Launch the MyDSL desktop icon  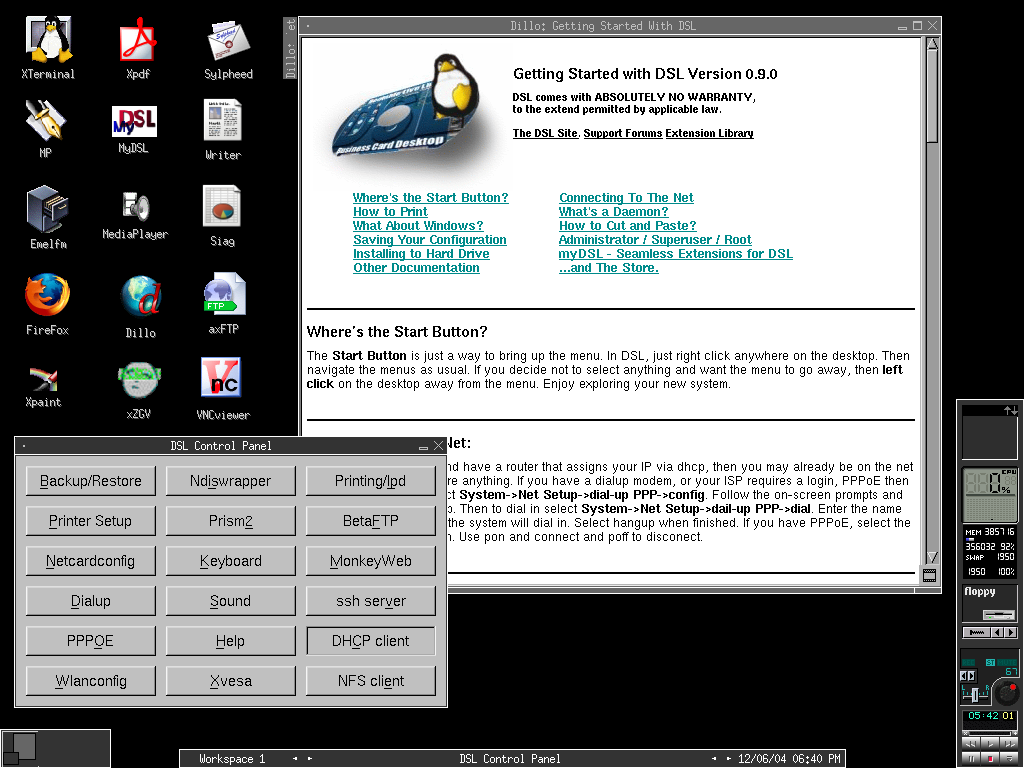pos(134,129)
